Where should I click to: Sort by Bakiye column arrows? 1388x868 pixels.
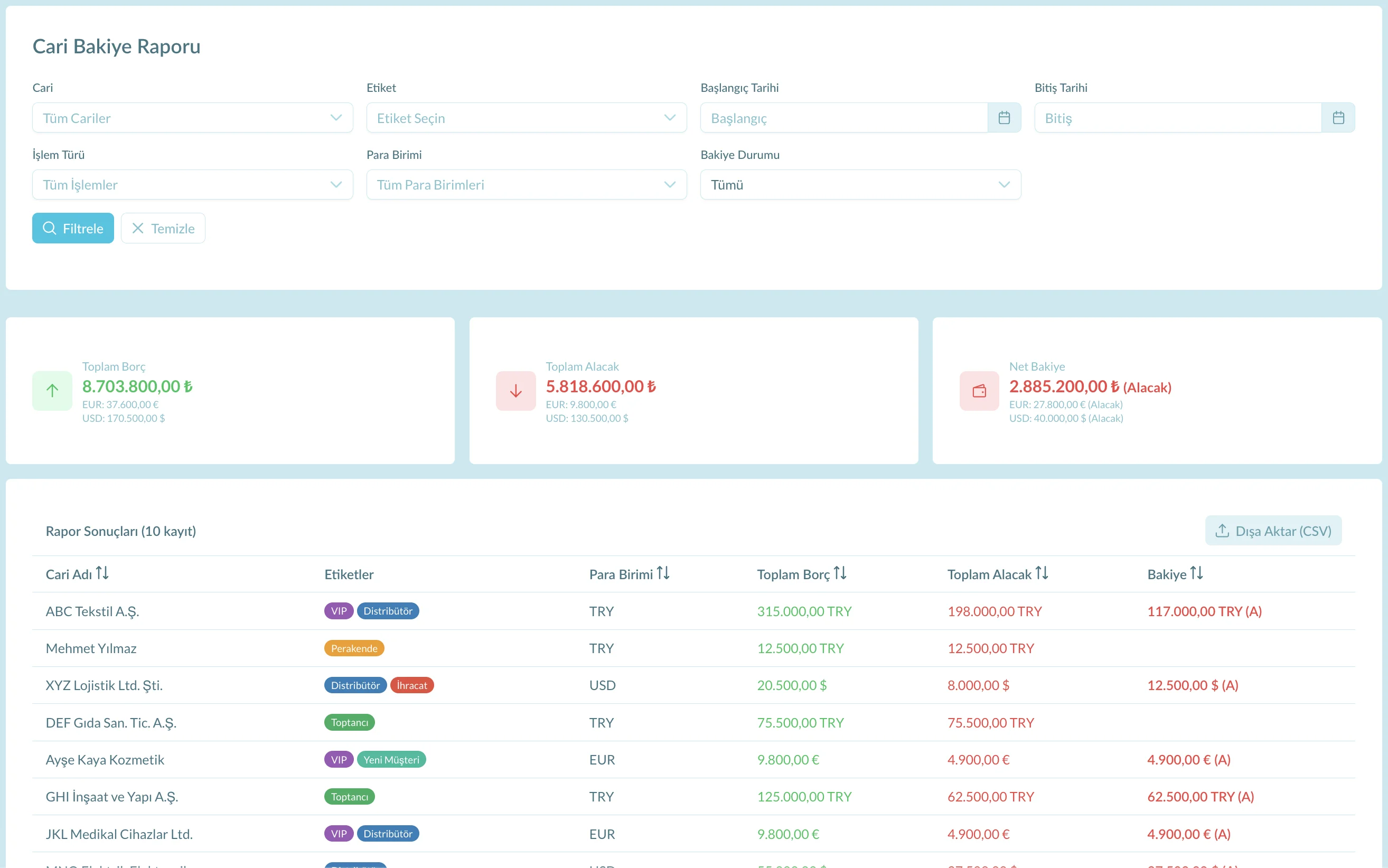coord(1196,573)
